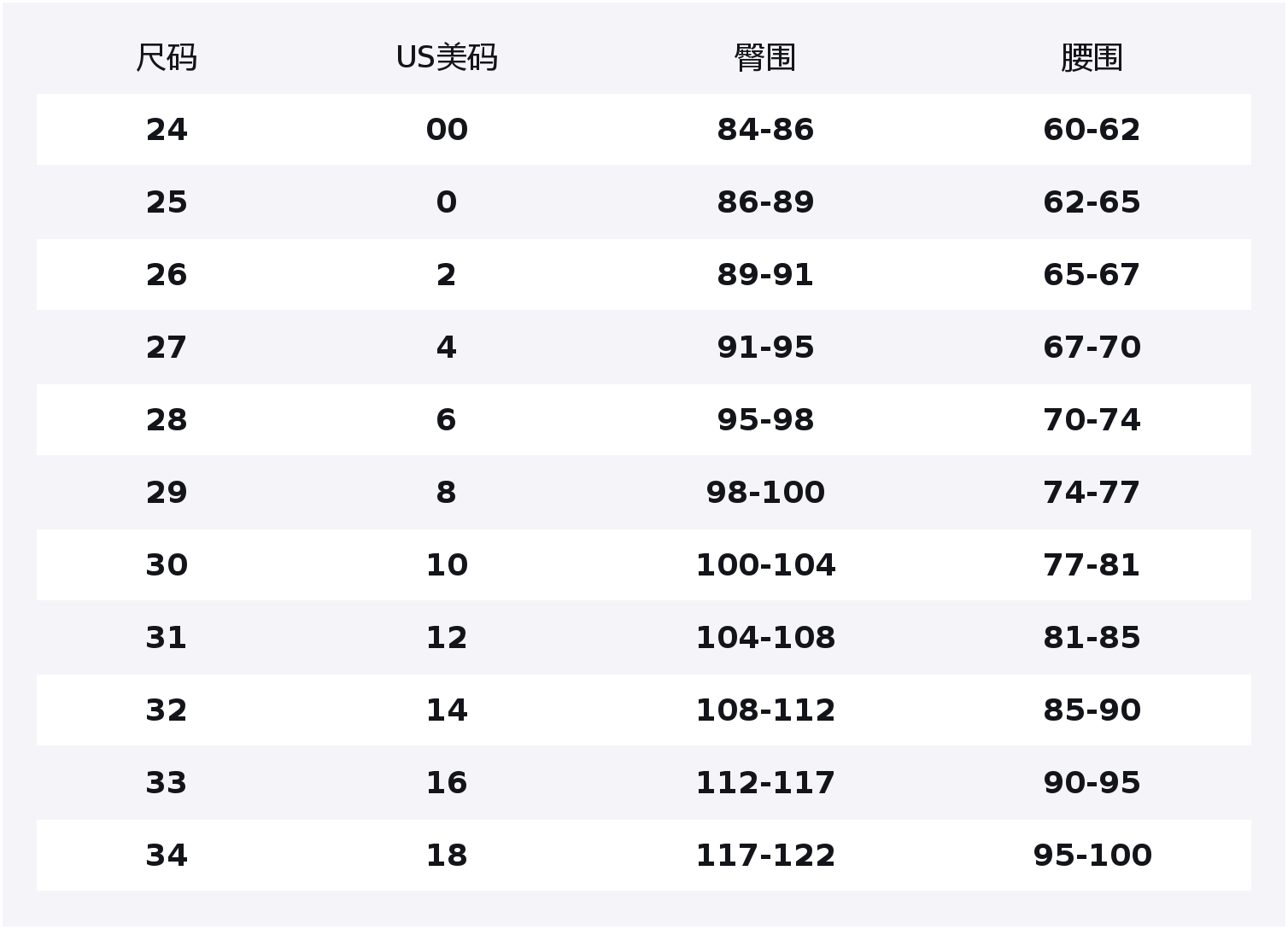Click the 腰围 column header
1288x929 pixels.
point(1092,58)
